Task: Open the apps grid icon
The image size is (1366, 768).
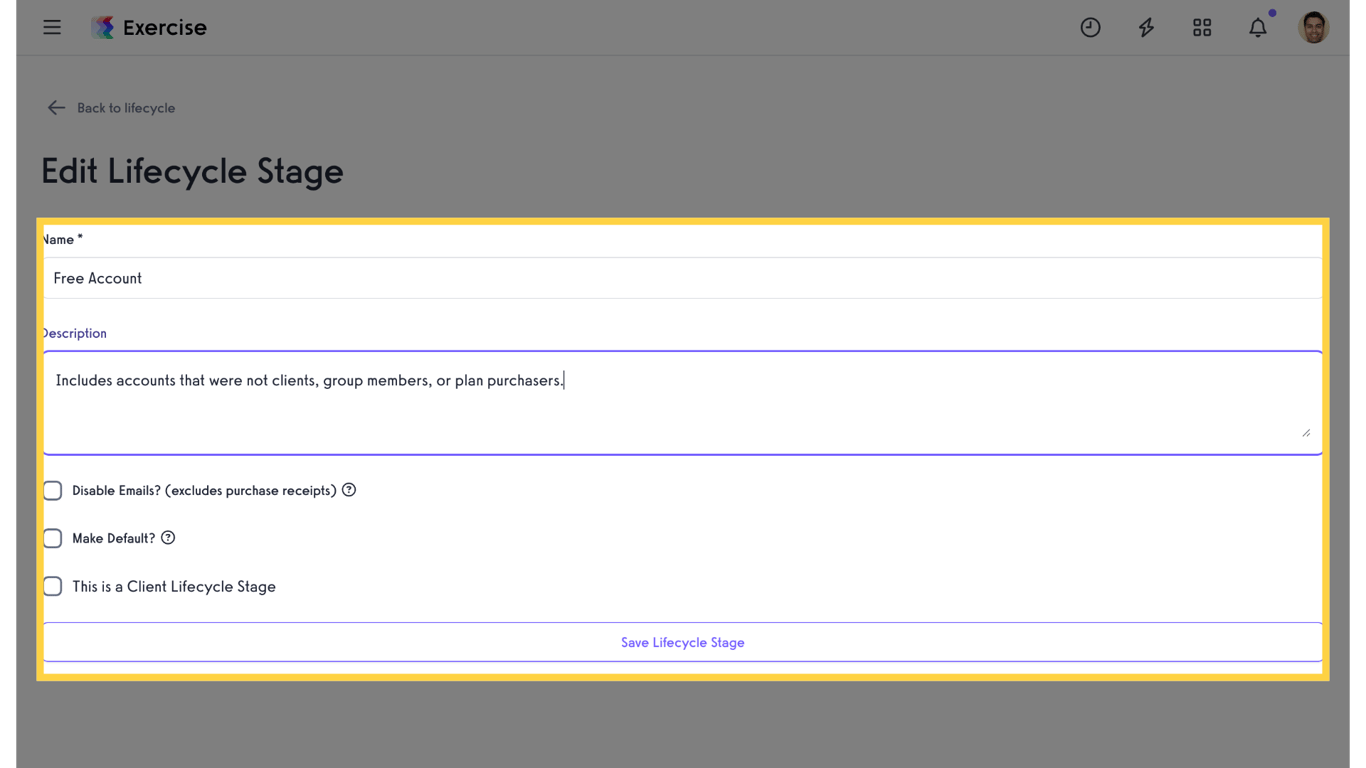Action: point(1201,27)
